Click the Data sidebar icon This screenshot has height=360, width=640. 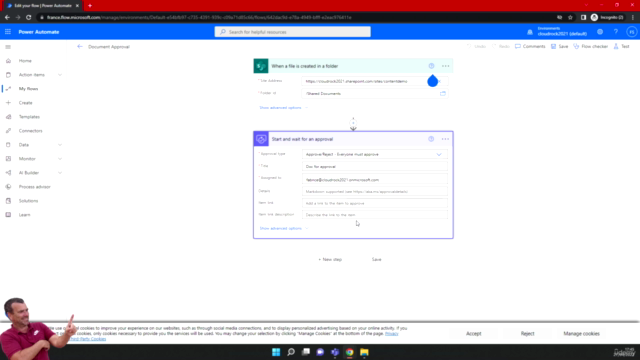(x=8, y=145)
